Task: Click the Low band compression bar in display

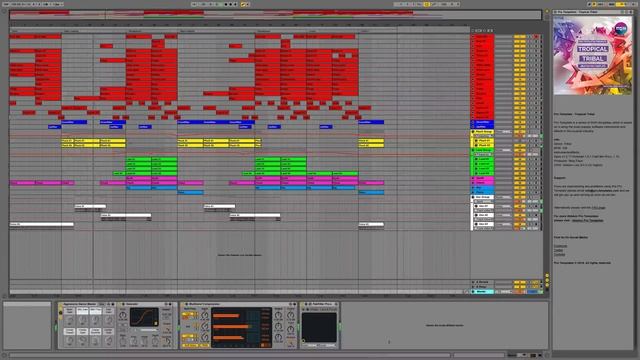Action: pyautogui.click(x=229, y=337)
